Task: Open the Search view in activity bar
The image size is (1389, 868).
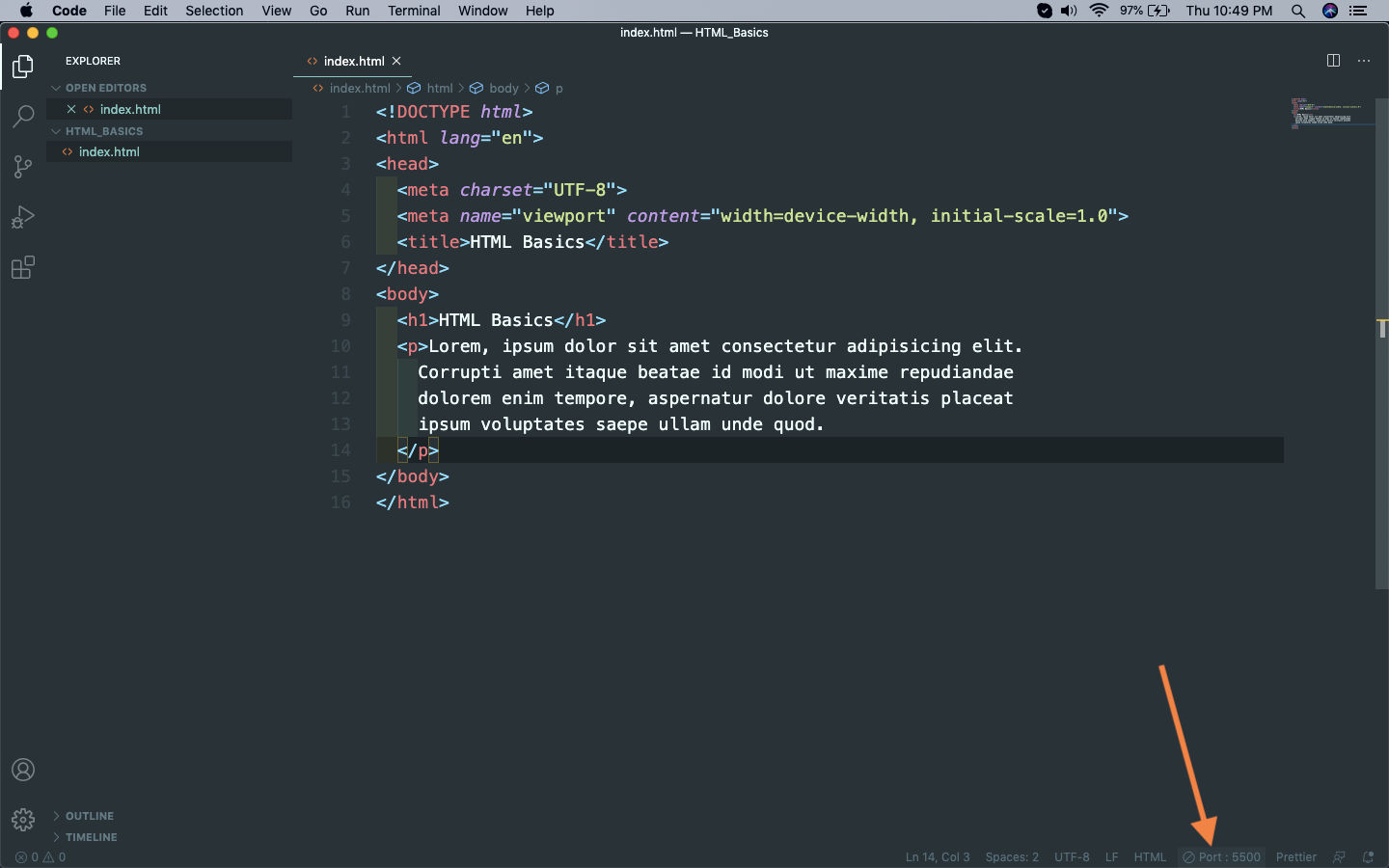Action: [x=23, y=117]
